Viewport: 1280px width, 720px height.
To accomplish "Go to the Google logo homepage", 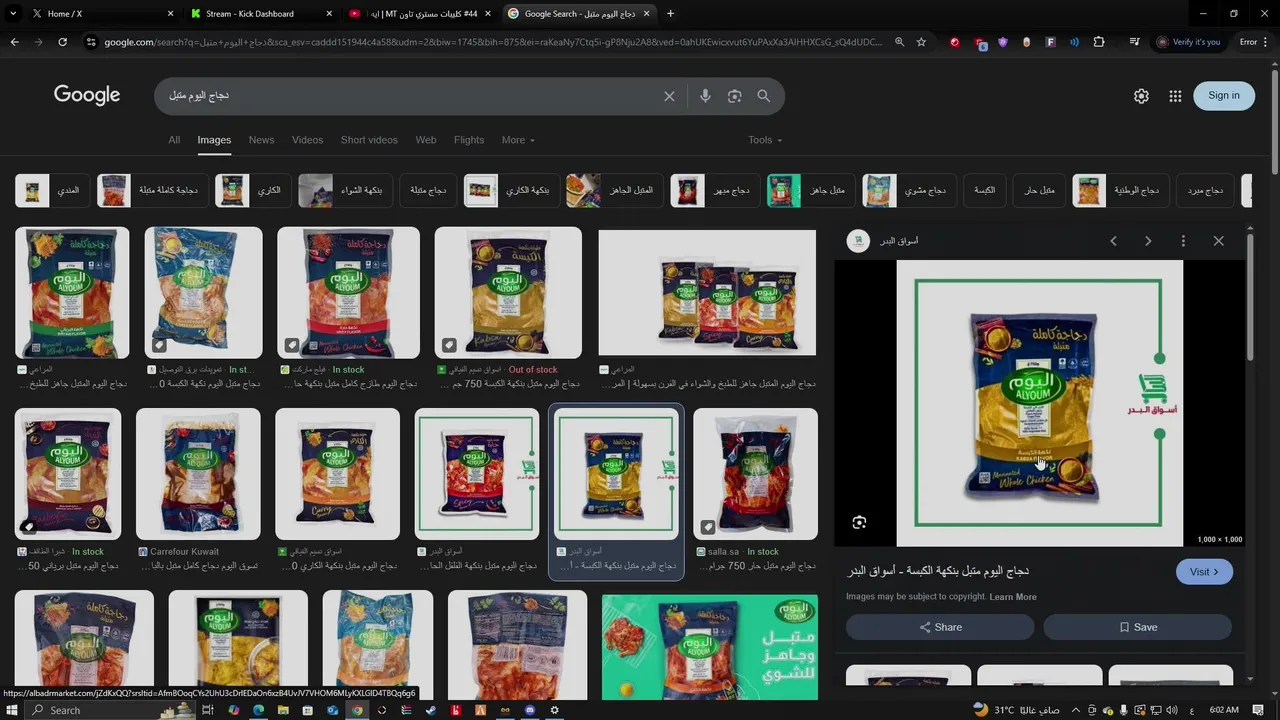I will pyautogui.click(x=87, y=95).
